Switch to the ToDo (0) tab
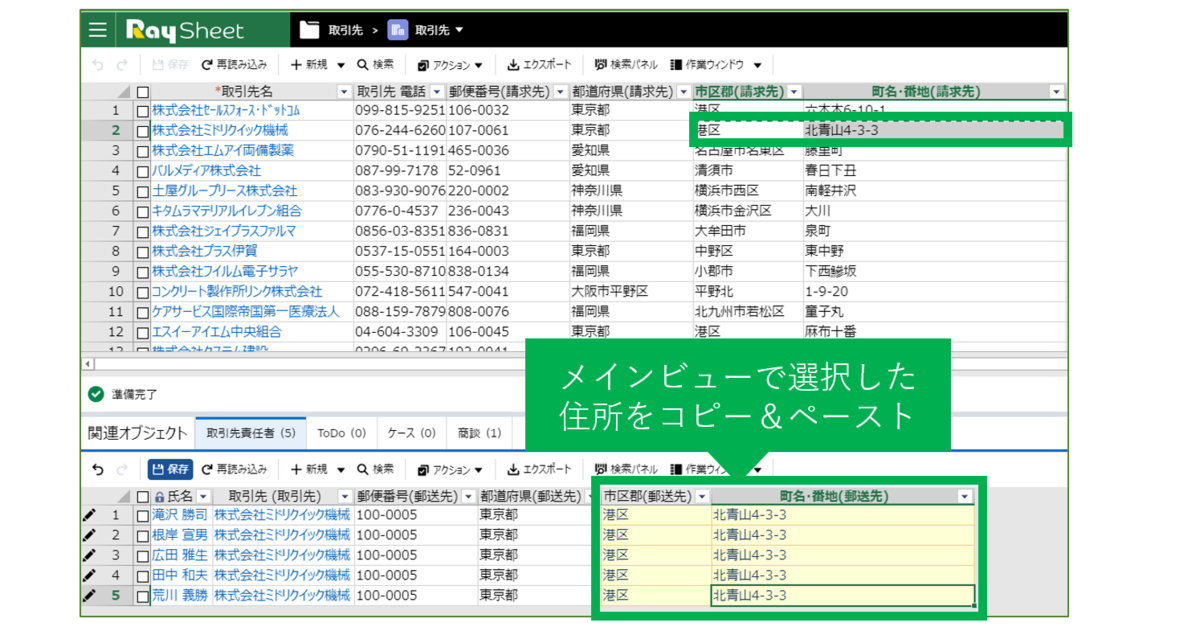Screen dimensions: 1200x627 (342, 432)
